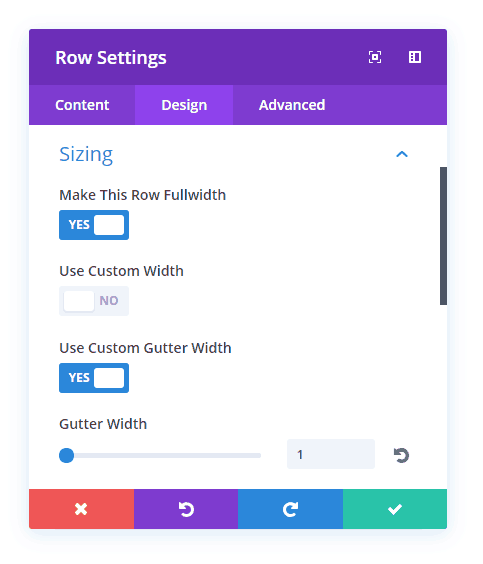The width and height of the screenshot is (483, 564).
Task: Select the Design tab
Action: pos(184,105)
